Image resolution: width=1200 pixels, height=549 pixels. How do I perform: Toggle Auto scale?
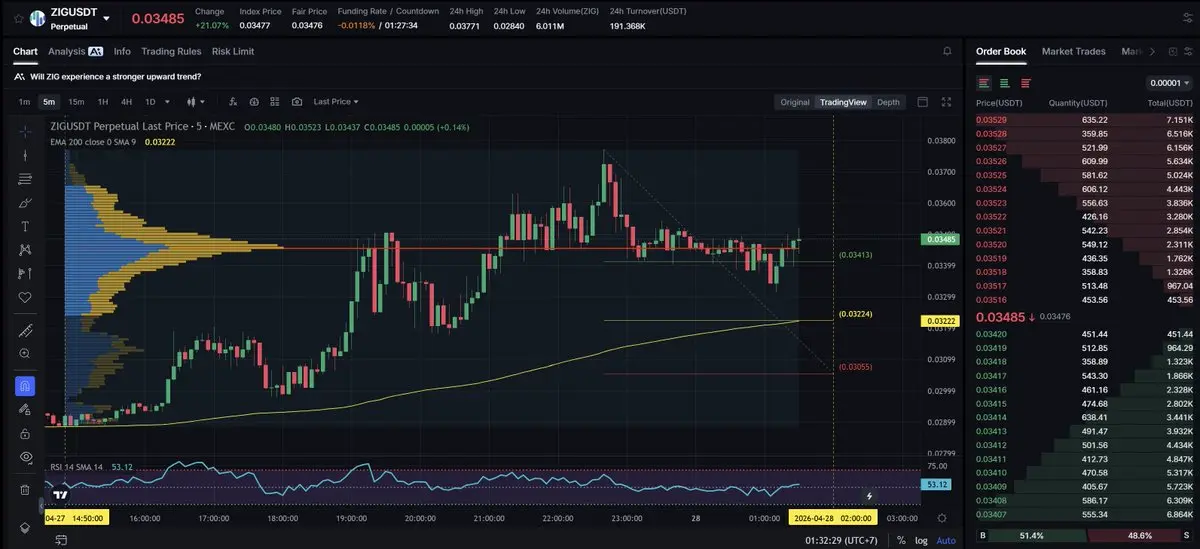pyautogui.click(x=945, y=541)
